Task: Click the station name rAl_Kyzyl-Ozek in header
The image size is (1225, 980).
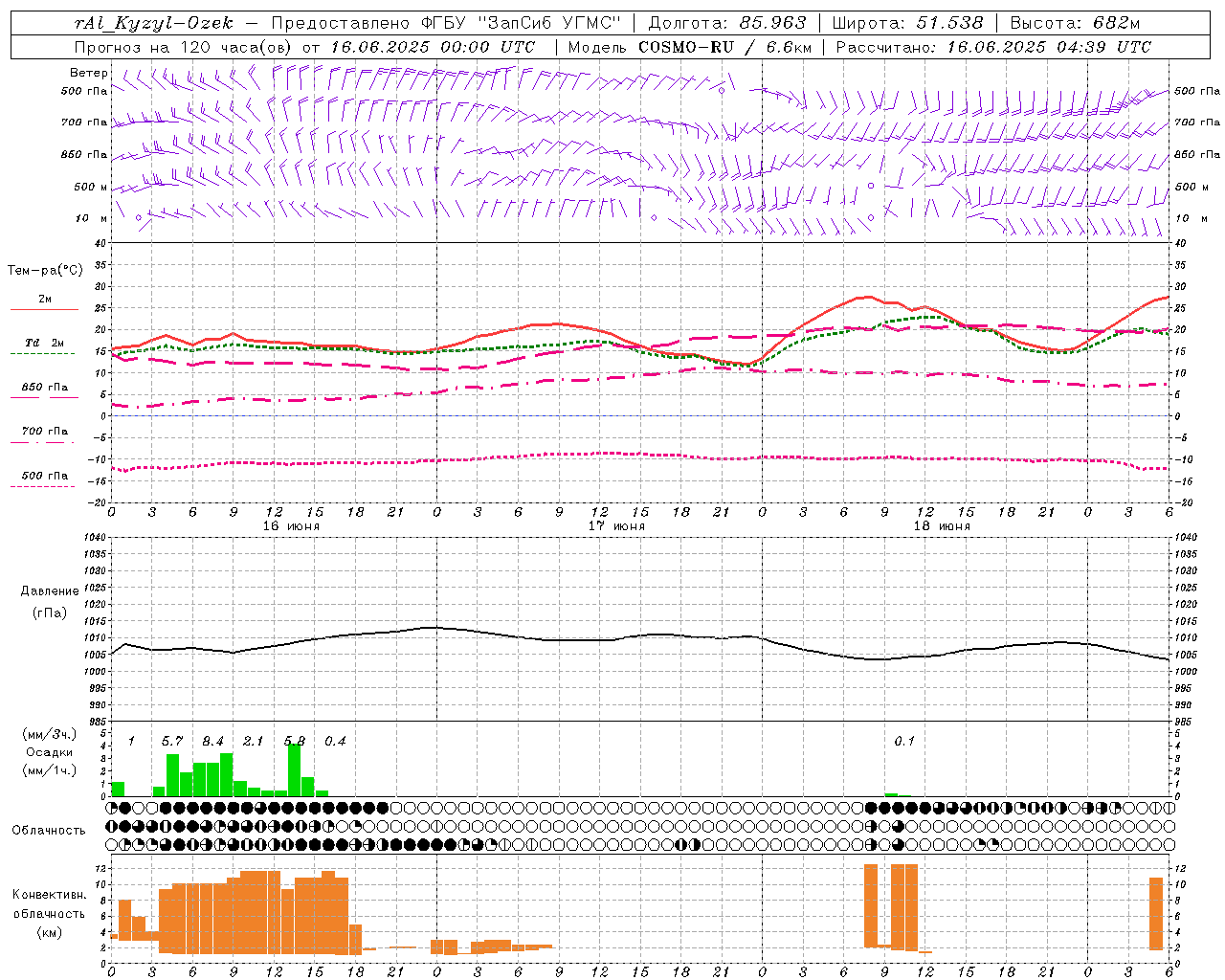Action: (154, 23)
